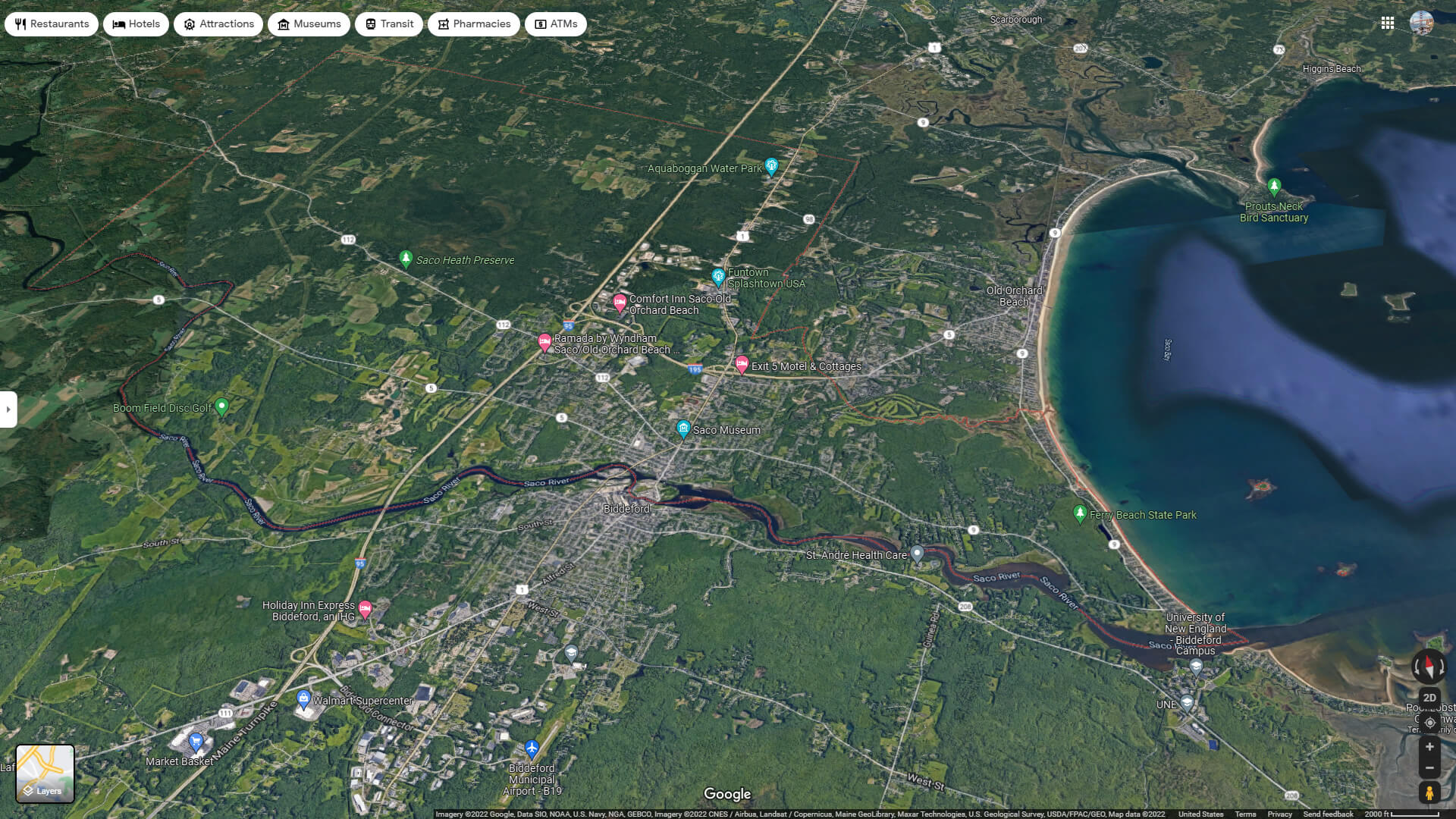Click the compass orientation control
Image resolution: width=1456 pixels, height=819 pixels.
pos(1429,667)
